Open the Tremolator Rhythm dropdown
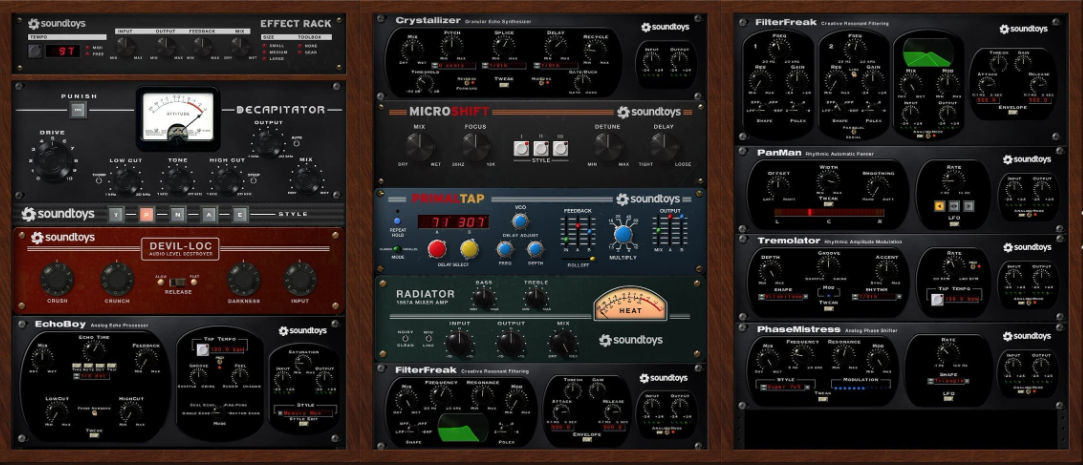This screenshot has width=1083, height=465. tap(877, 296)
